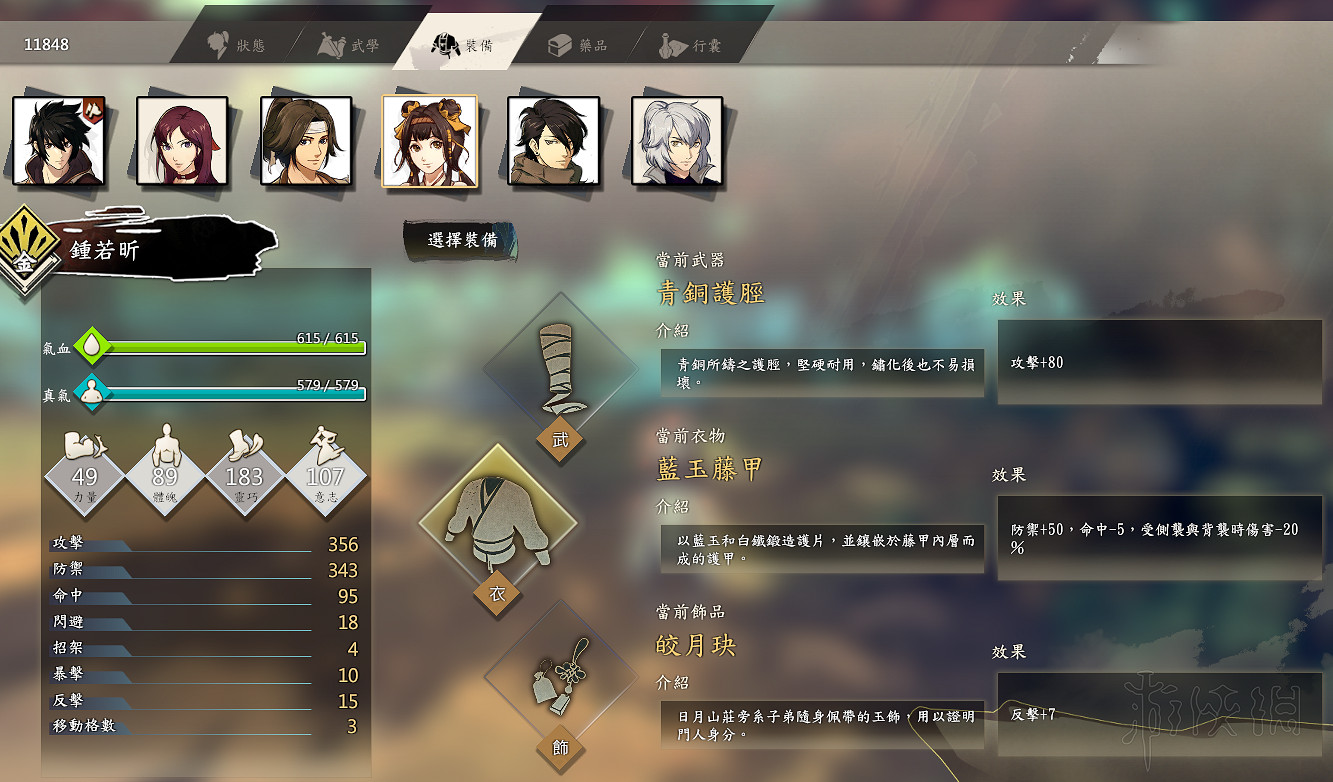1333x782 pixels.
Task: Open the 狀態 status tab
Action: pos(236,45)
